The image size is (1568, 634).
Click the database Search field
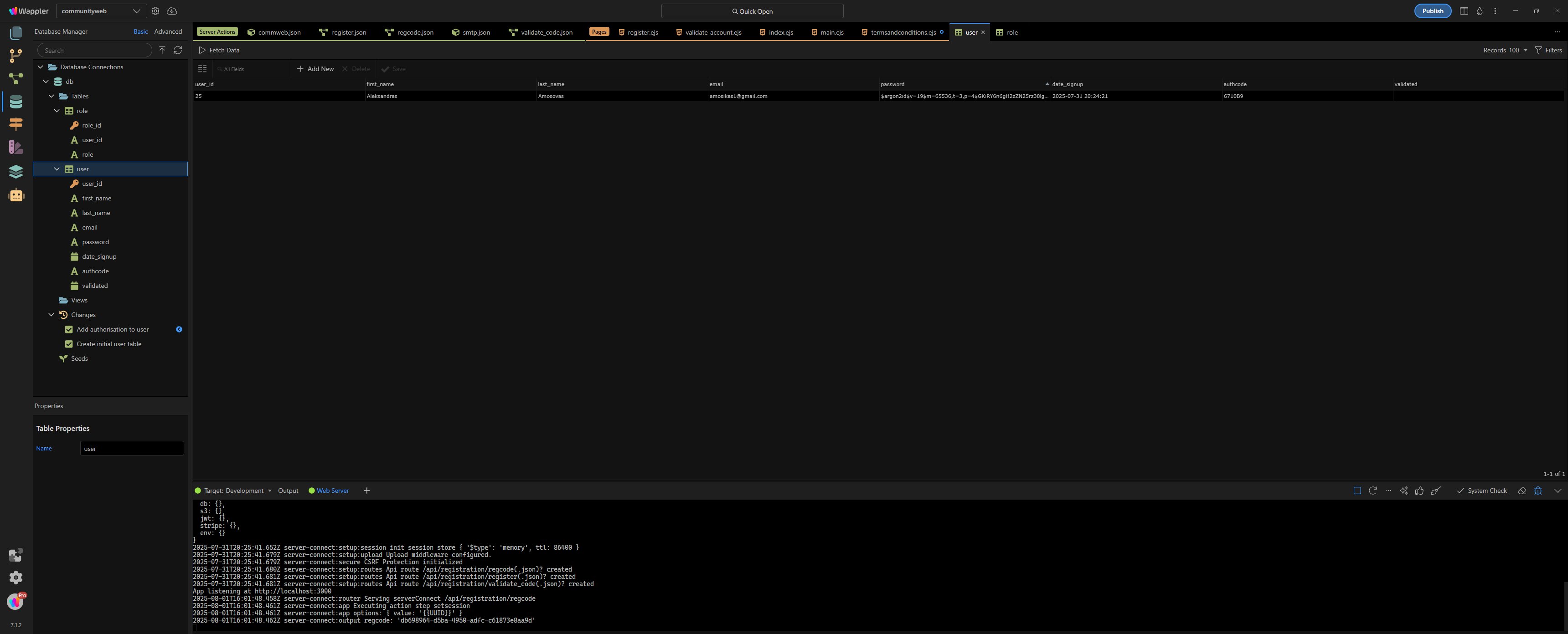click(x=94, y=50)
